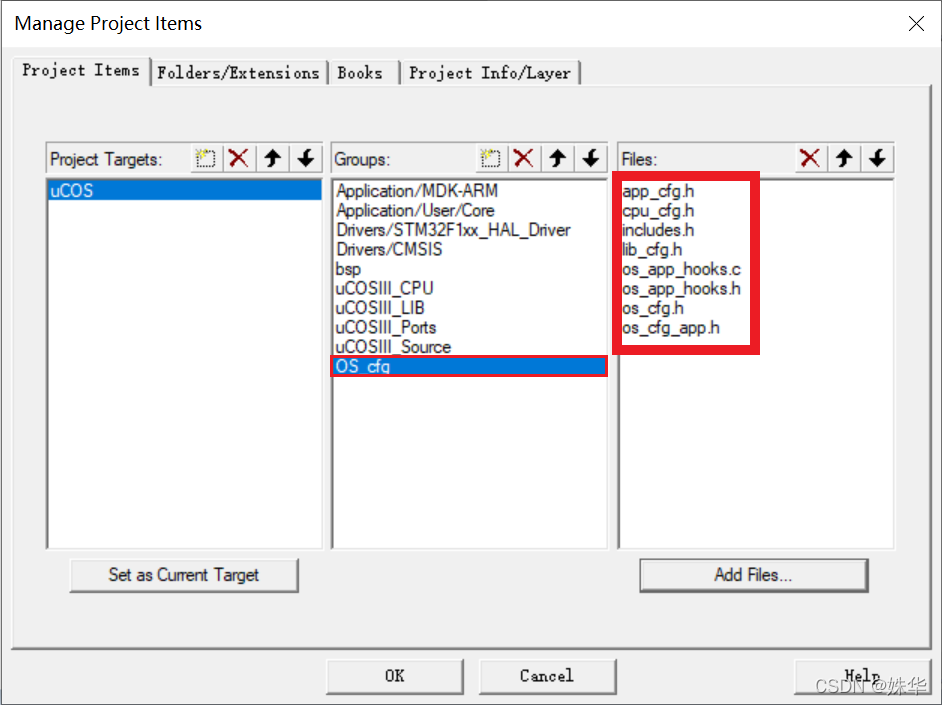Click Set as Current Target button
942x705 pixels.
point(184,575)
